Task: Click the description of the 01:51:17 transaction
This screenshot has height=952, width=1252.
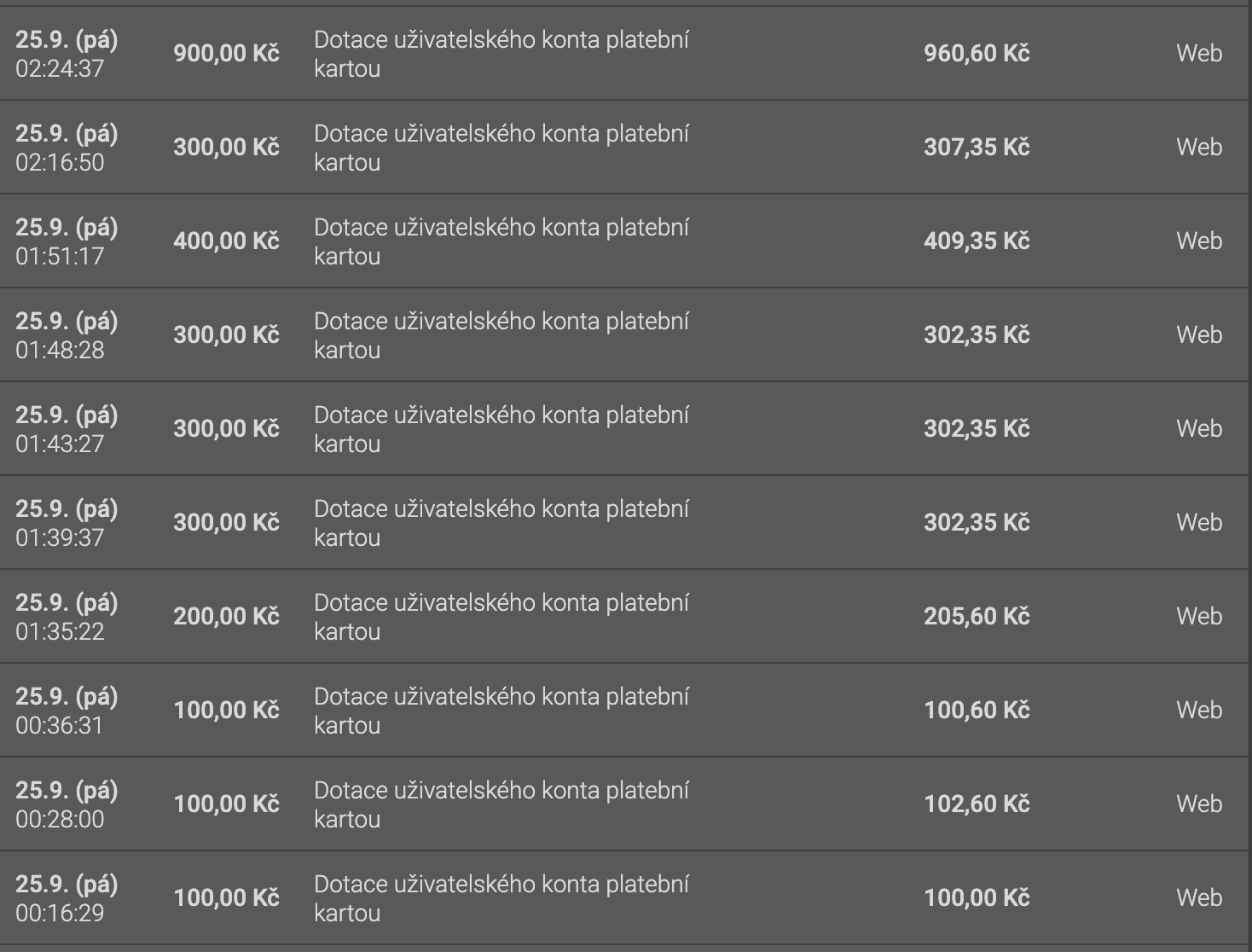Action: [x=501, y=241]
